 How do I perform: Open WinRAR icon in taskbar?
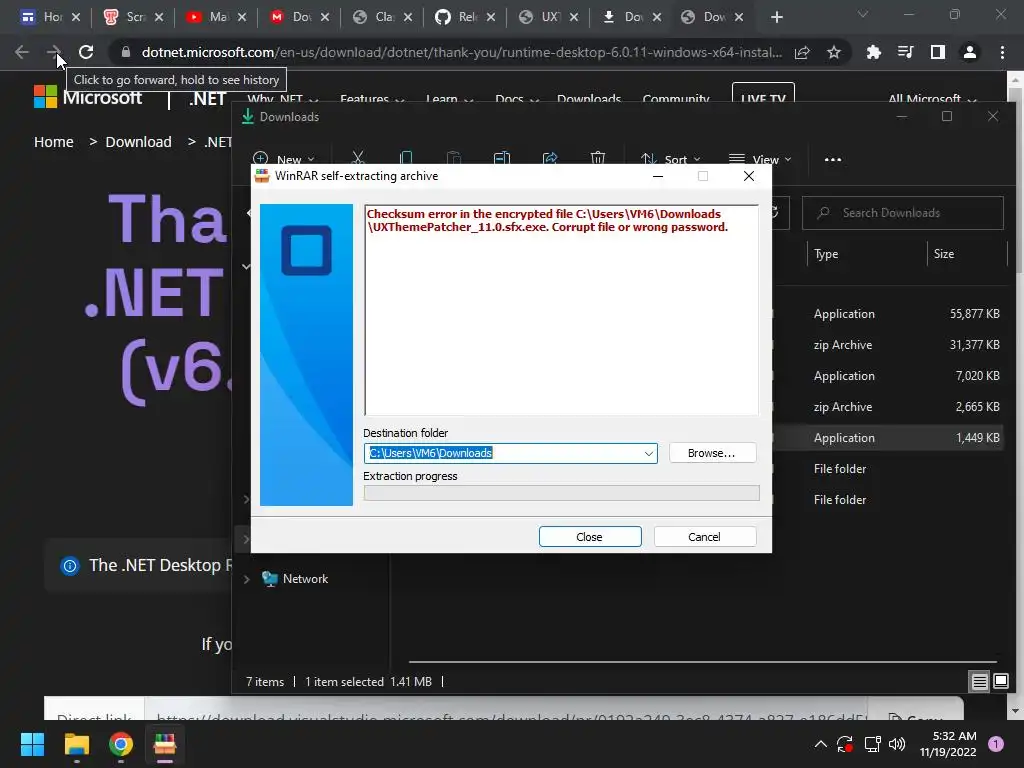pos(165,744)
